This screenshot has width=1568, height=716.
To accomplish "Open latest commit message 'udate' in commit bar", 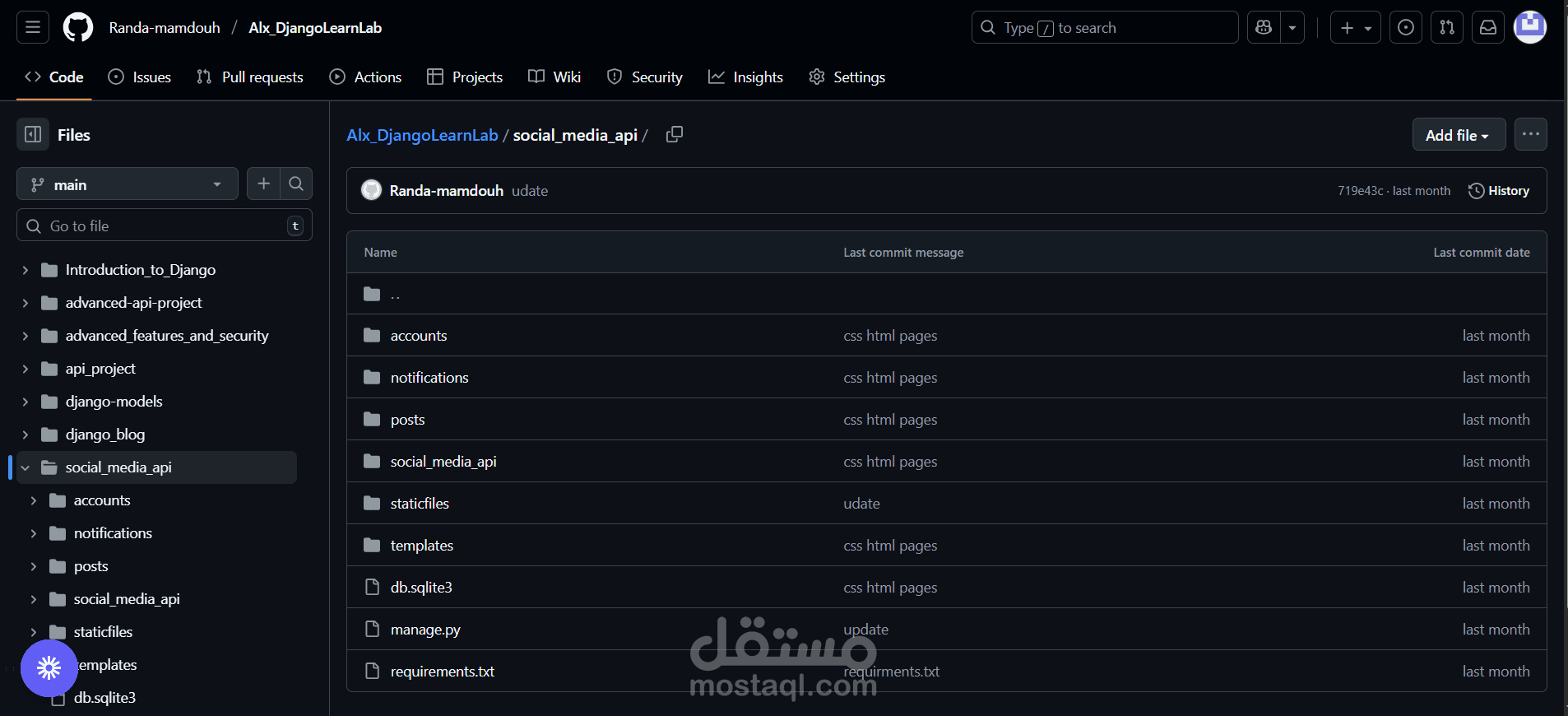I will [x=530, y=191].
